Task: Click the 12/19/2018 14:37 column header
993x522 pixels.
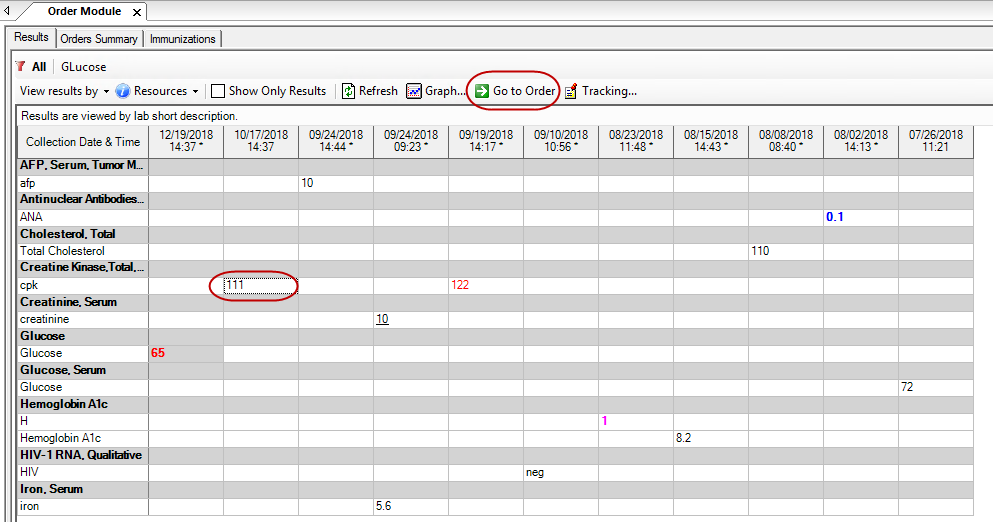Action: (186, 141)
